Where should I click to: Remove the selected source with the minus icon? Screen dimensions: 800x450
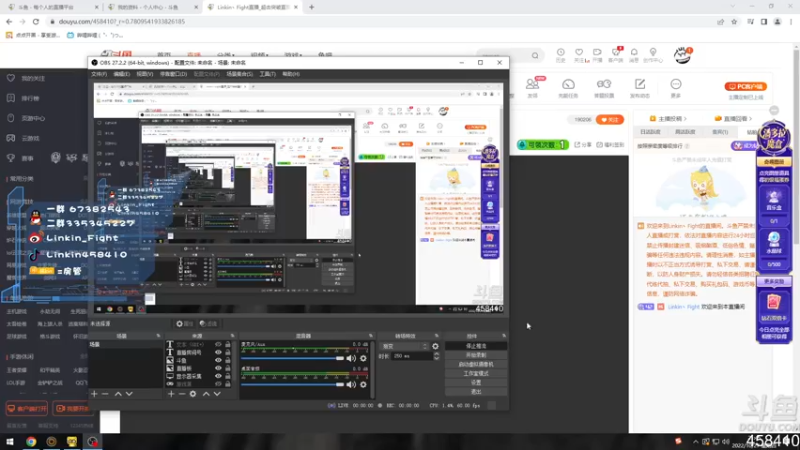[182, 394]
